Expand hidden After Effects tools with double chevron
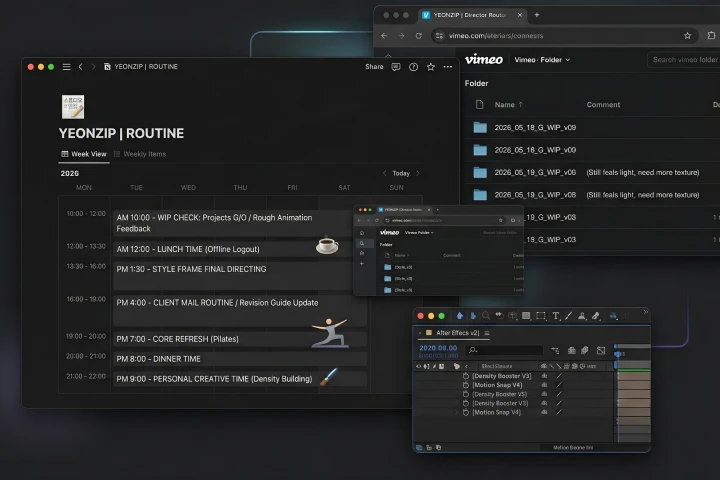The width and height of the screenshot is (720, 480). (646, 312)
